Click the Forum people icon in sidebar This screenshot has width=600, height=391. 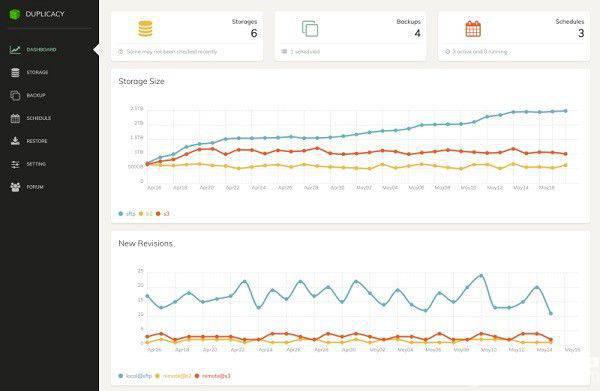15,187
